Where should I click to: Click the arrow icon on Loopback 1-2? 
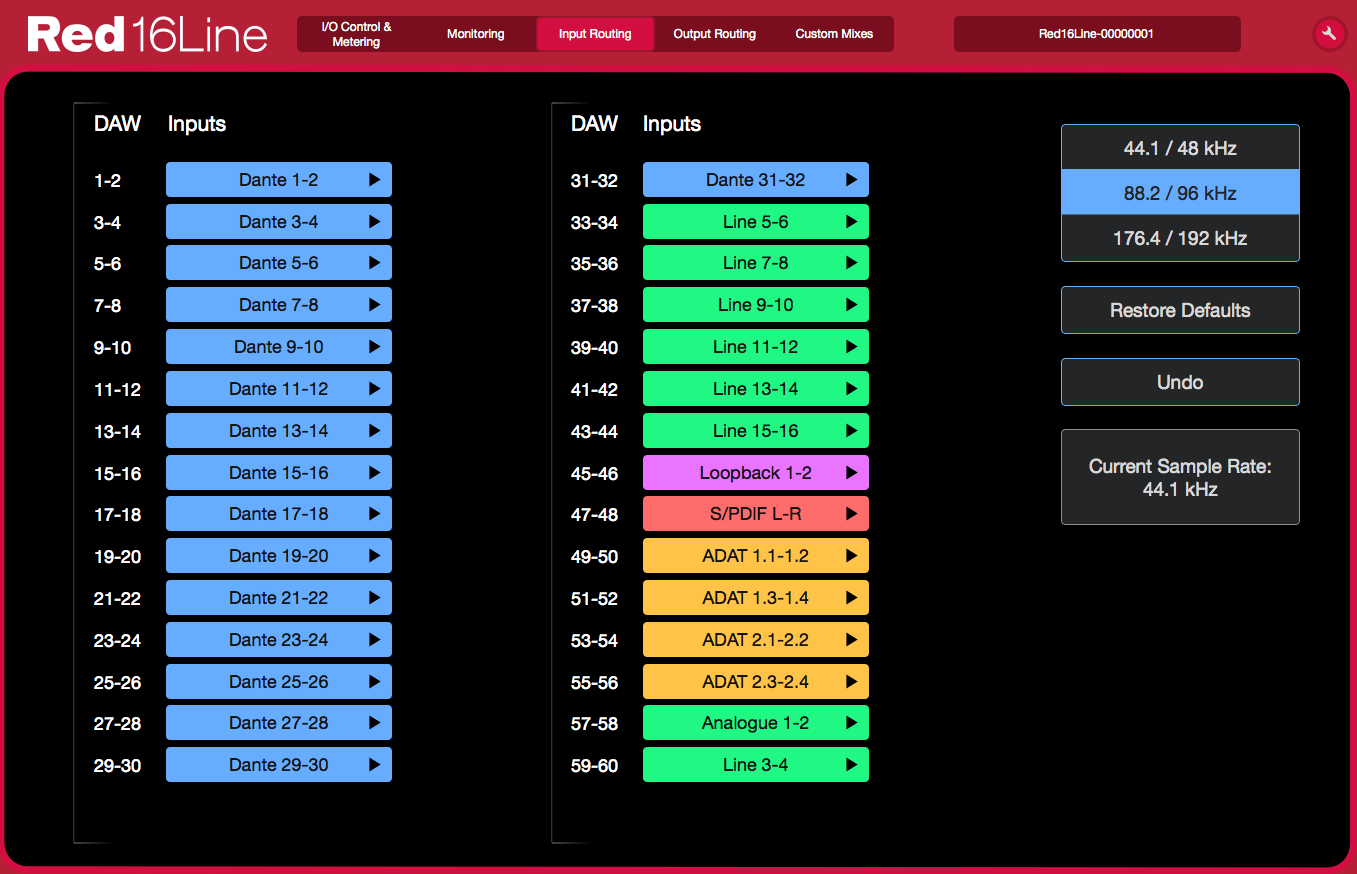coord(851,472)
